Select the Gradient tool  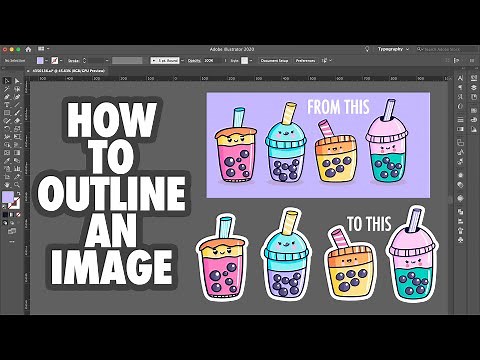(x=17, y=153)
